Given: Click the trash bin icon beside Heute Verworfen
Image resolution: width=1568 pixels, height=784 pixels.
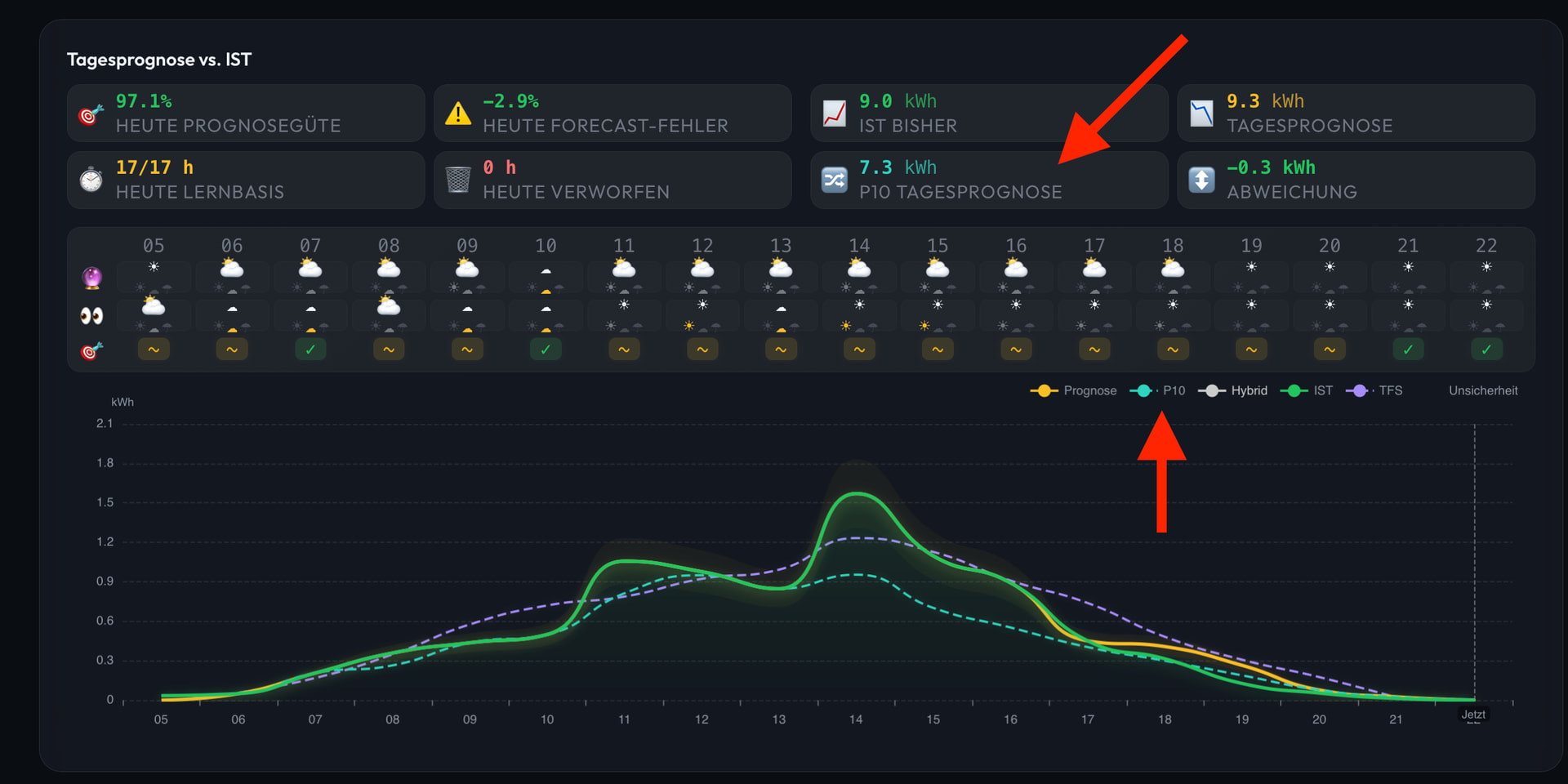Looking at the screenshot, I should [x=458, y=180].
